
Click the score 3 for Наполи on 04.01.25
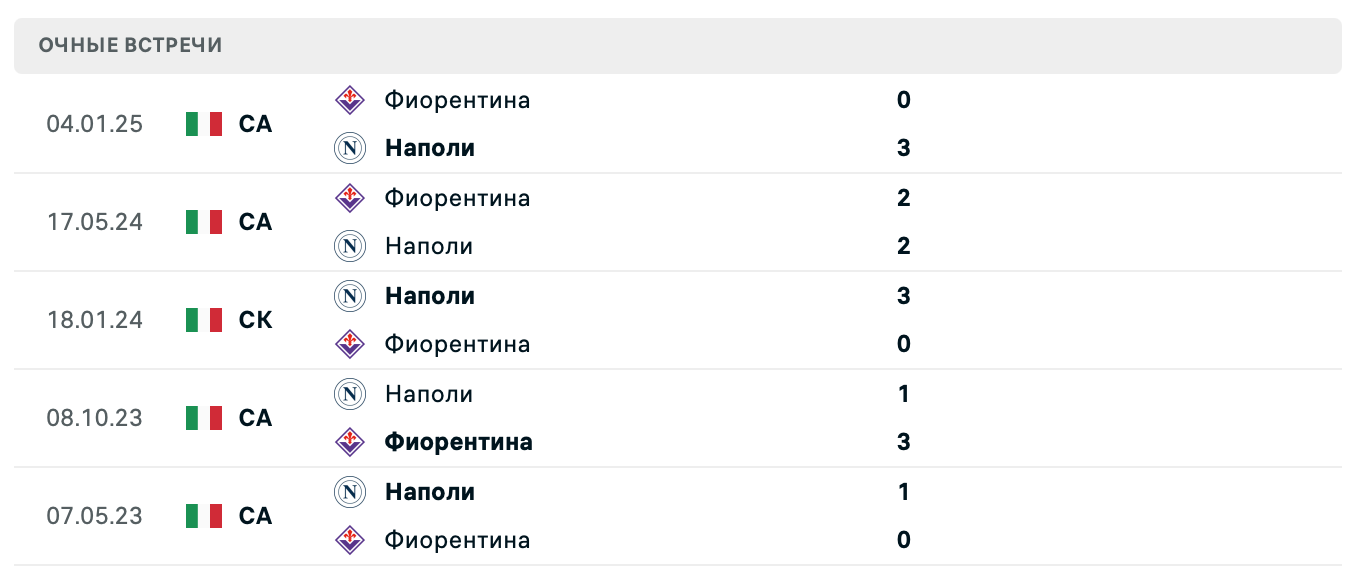(x=903, y=148)
